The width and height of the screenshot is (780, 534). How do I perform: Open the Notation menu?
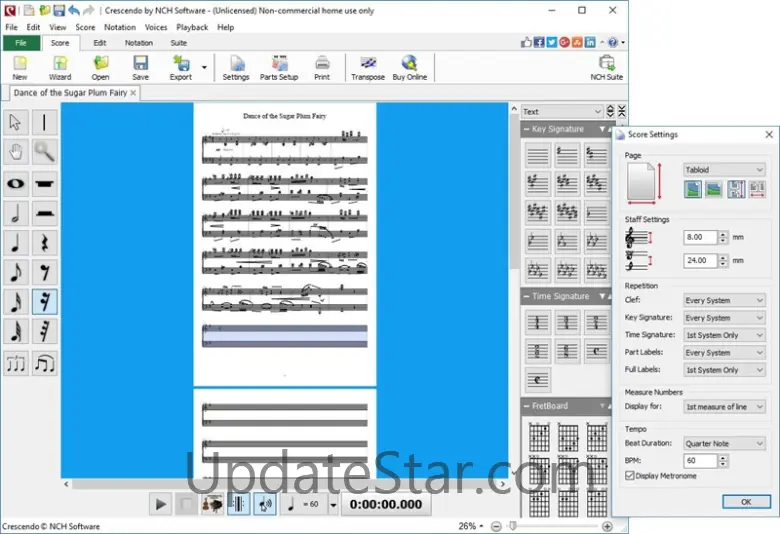point(120,27)
